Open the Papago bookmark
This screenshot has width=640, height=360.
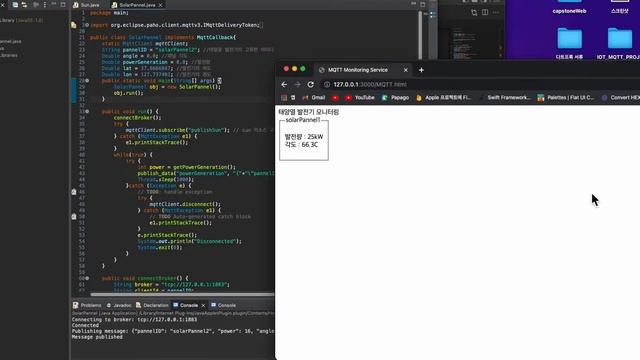[395, 98]
